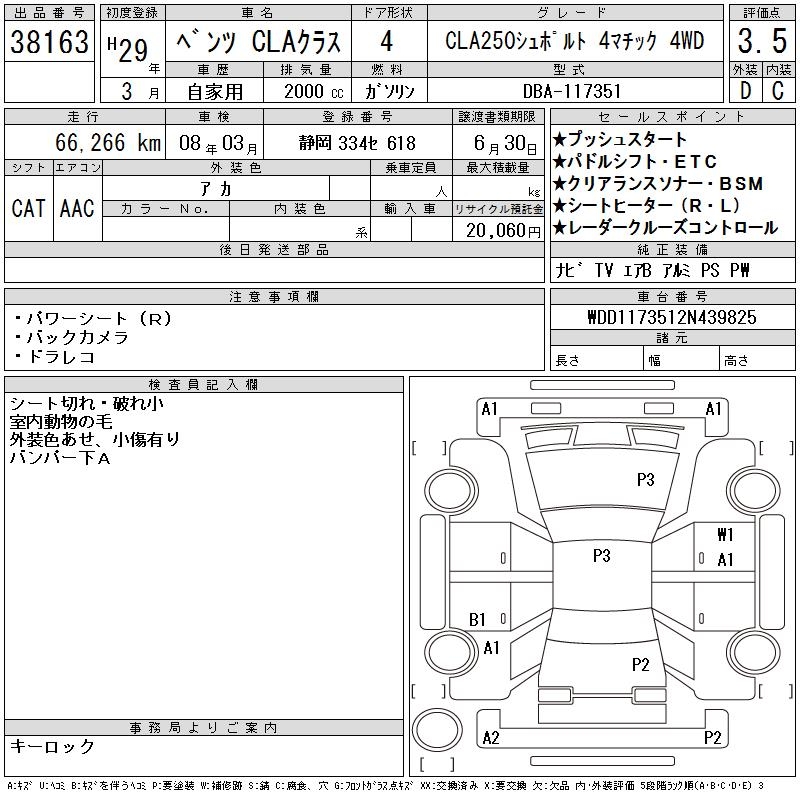Select the B1 dent marker on diagram
This screenshot has height=800, width=800.
[478, 620]
